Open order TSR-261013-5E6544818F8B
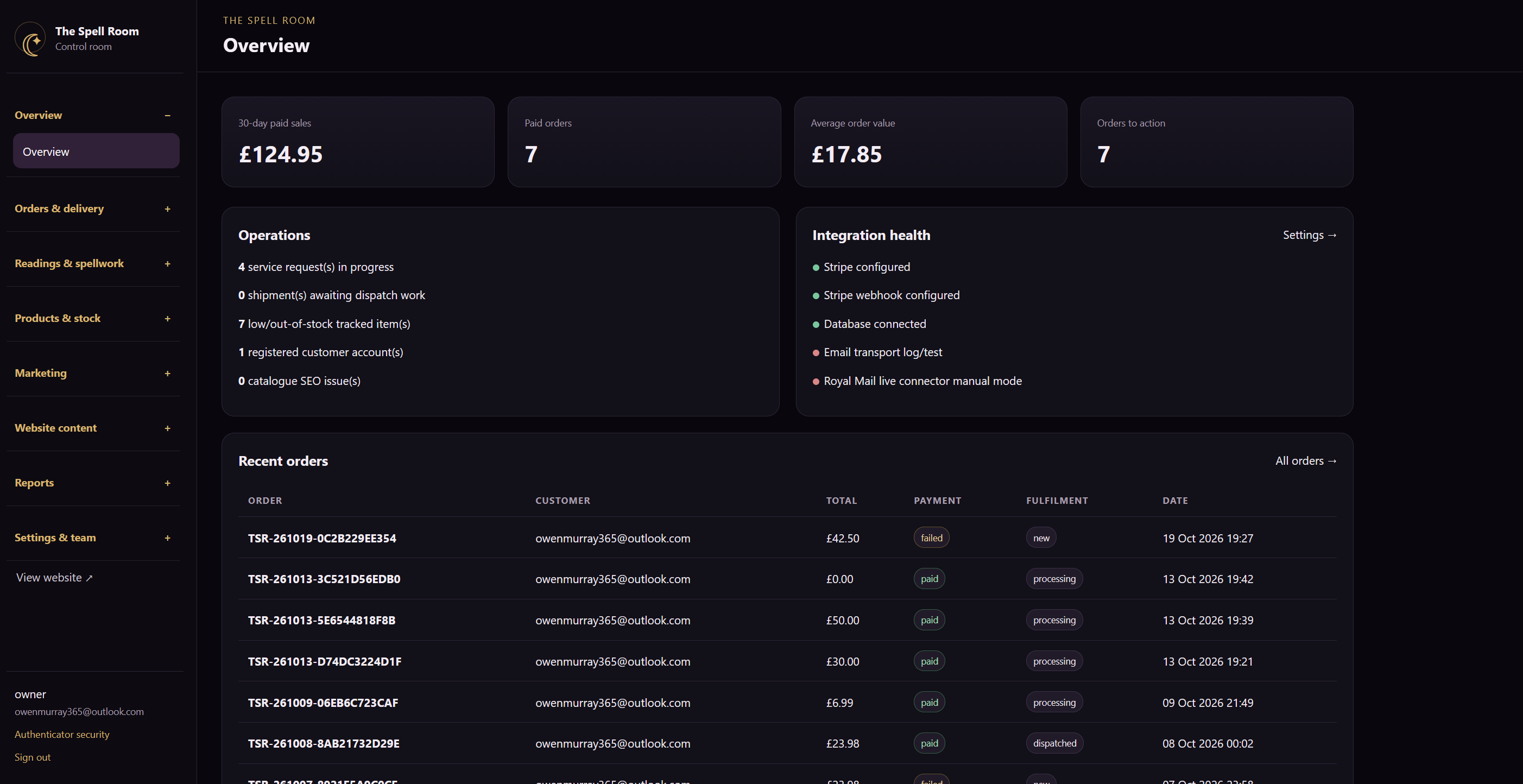This screenshot has width=1523, height=784. (321, 620)
